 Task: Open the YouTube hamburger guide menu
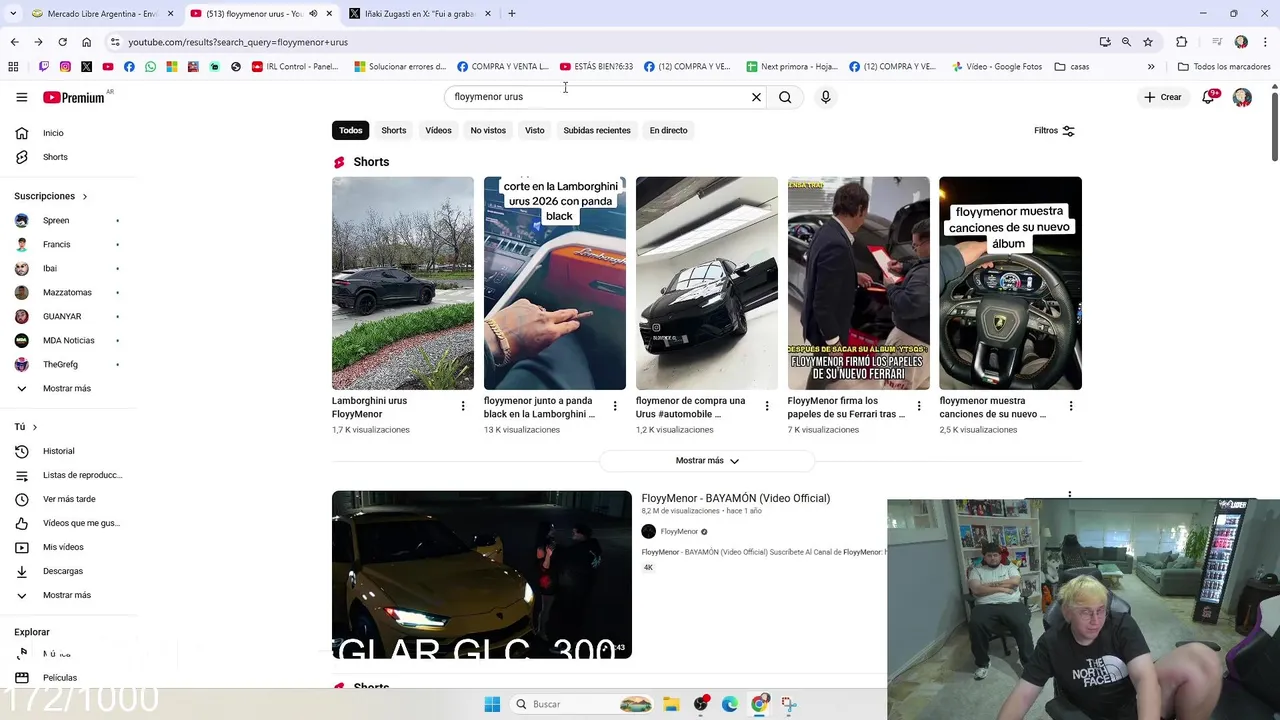21,97
